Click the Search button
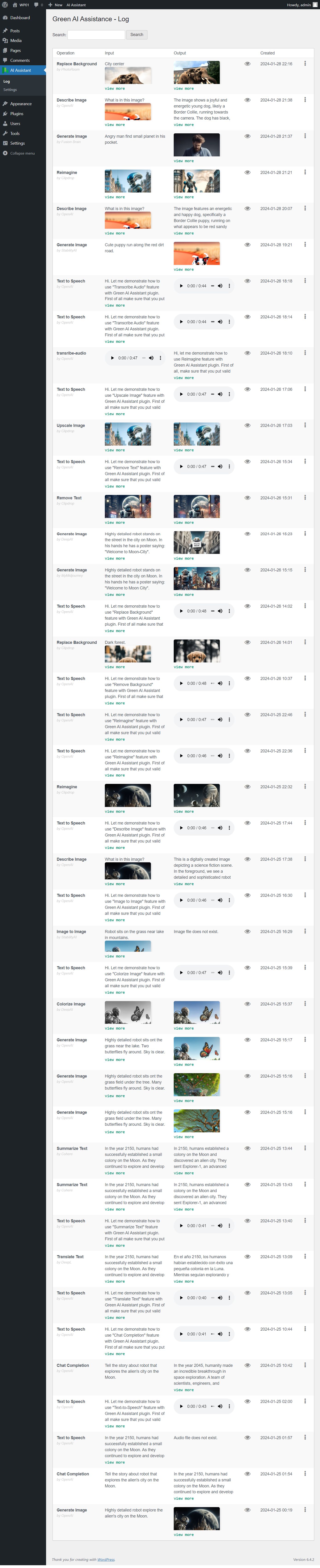Viewport: 320px width, 1568px height. [137, 35]
